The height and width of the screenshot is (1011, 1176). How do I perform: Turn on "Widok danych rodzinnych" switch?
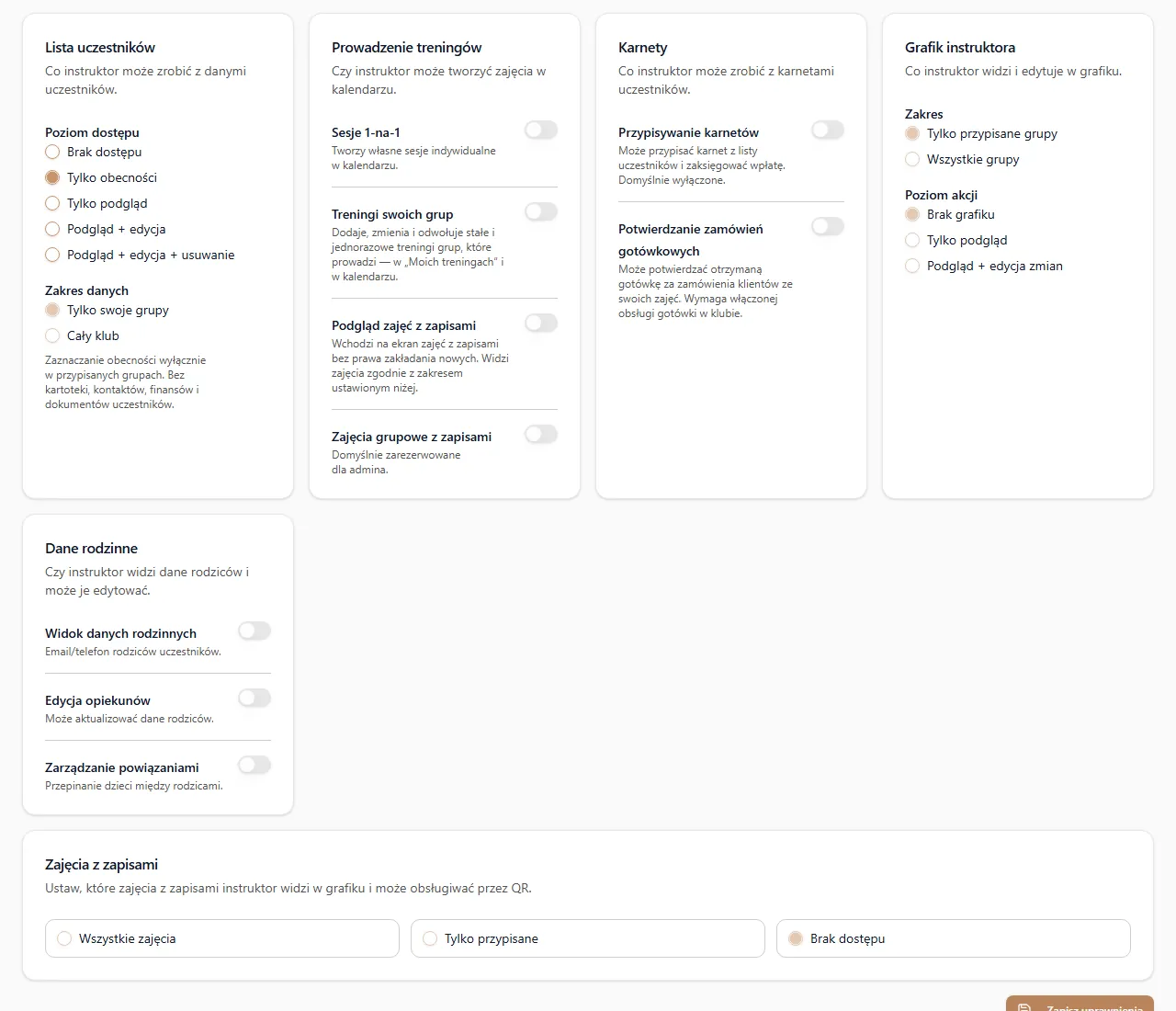coord(254,630)
